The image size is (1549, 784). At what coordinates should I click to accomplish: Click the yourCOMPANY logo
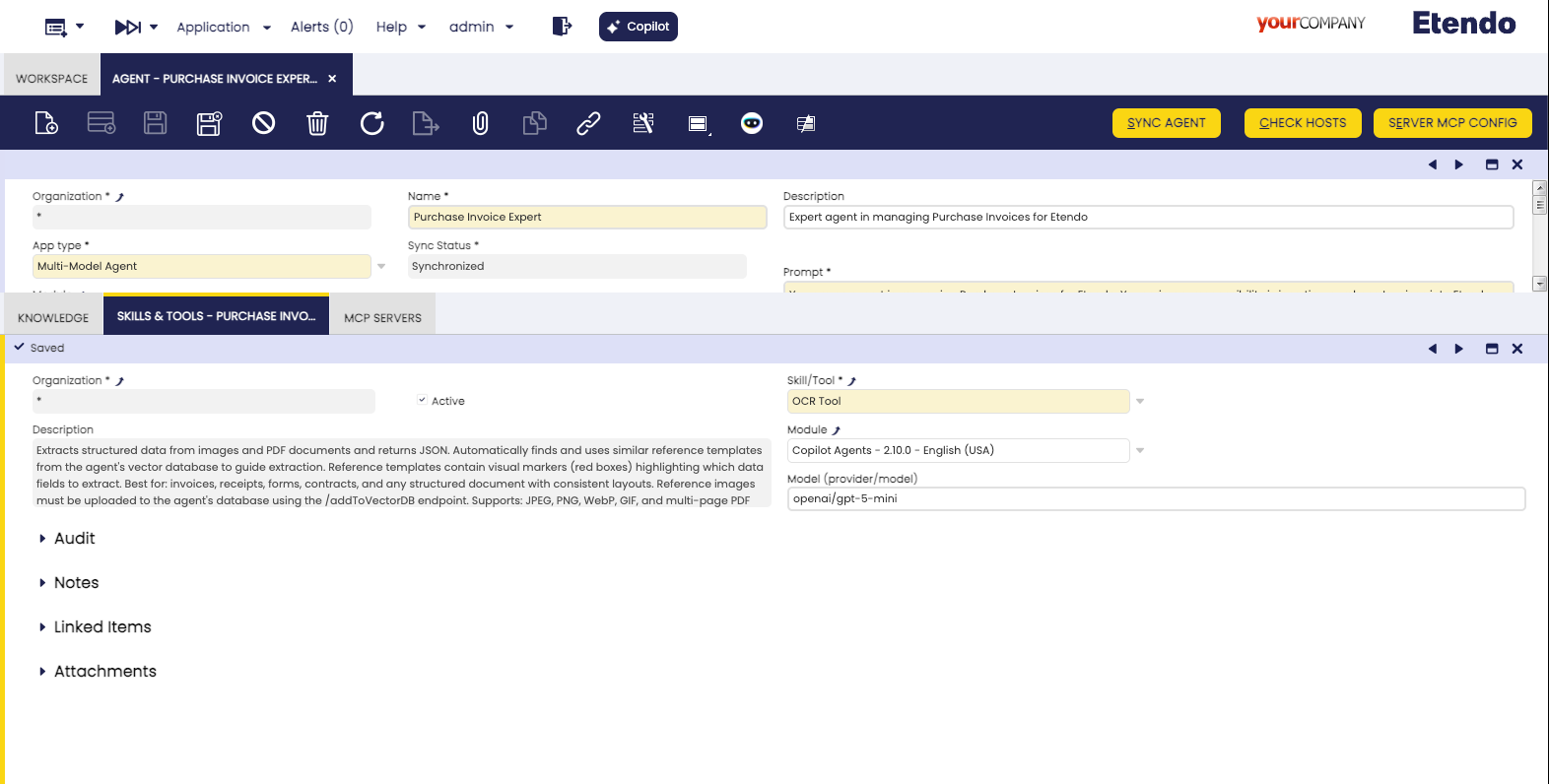1311,23
